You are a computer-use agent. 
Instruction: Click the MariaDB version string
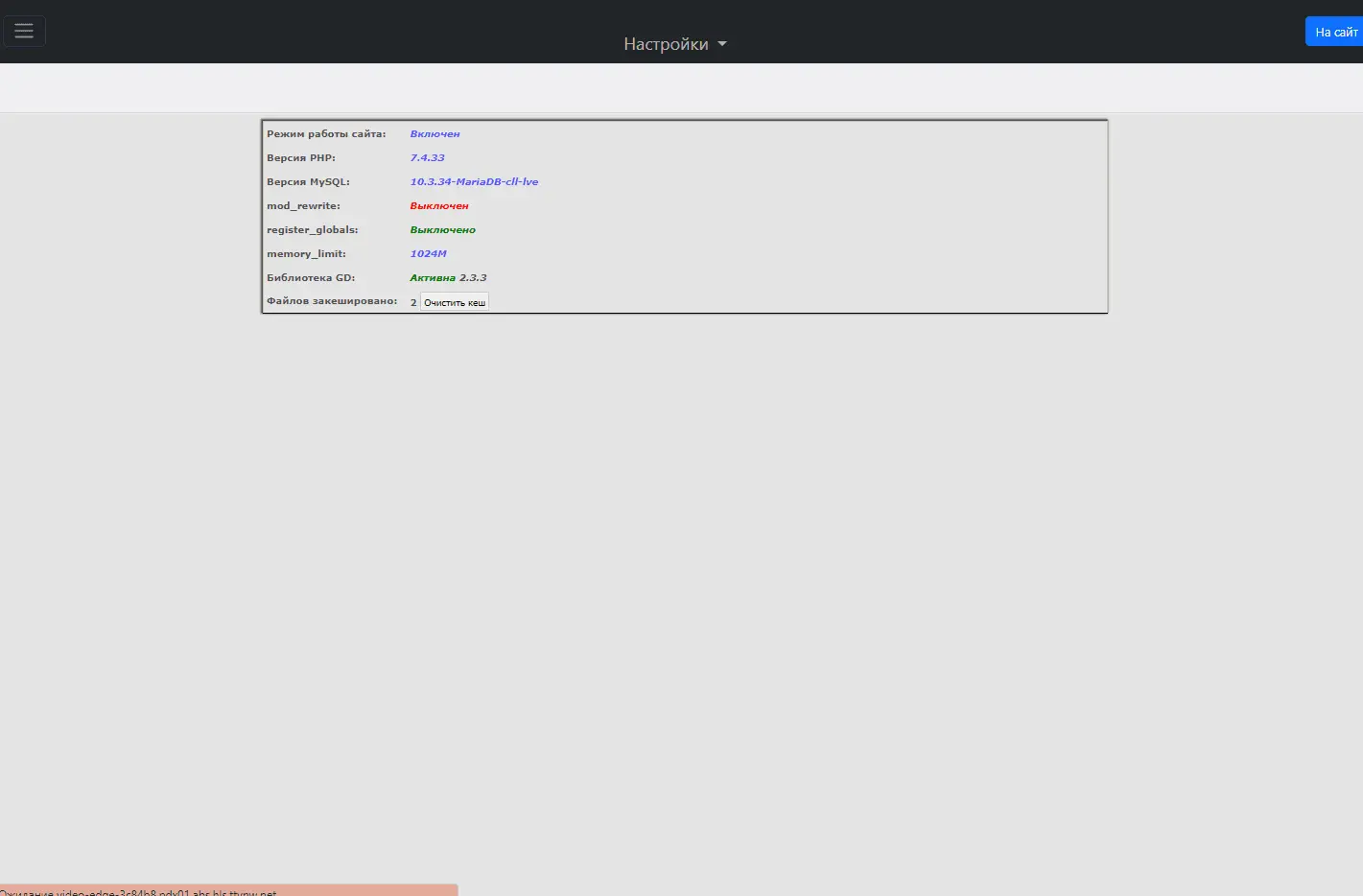[474, 182]
